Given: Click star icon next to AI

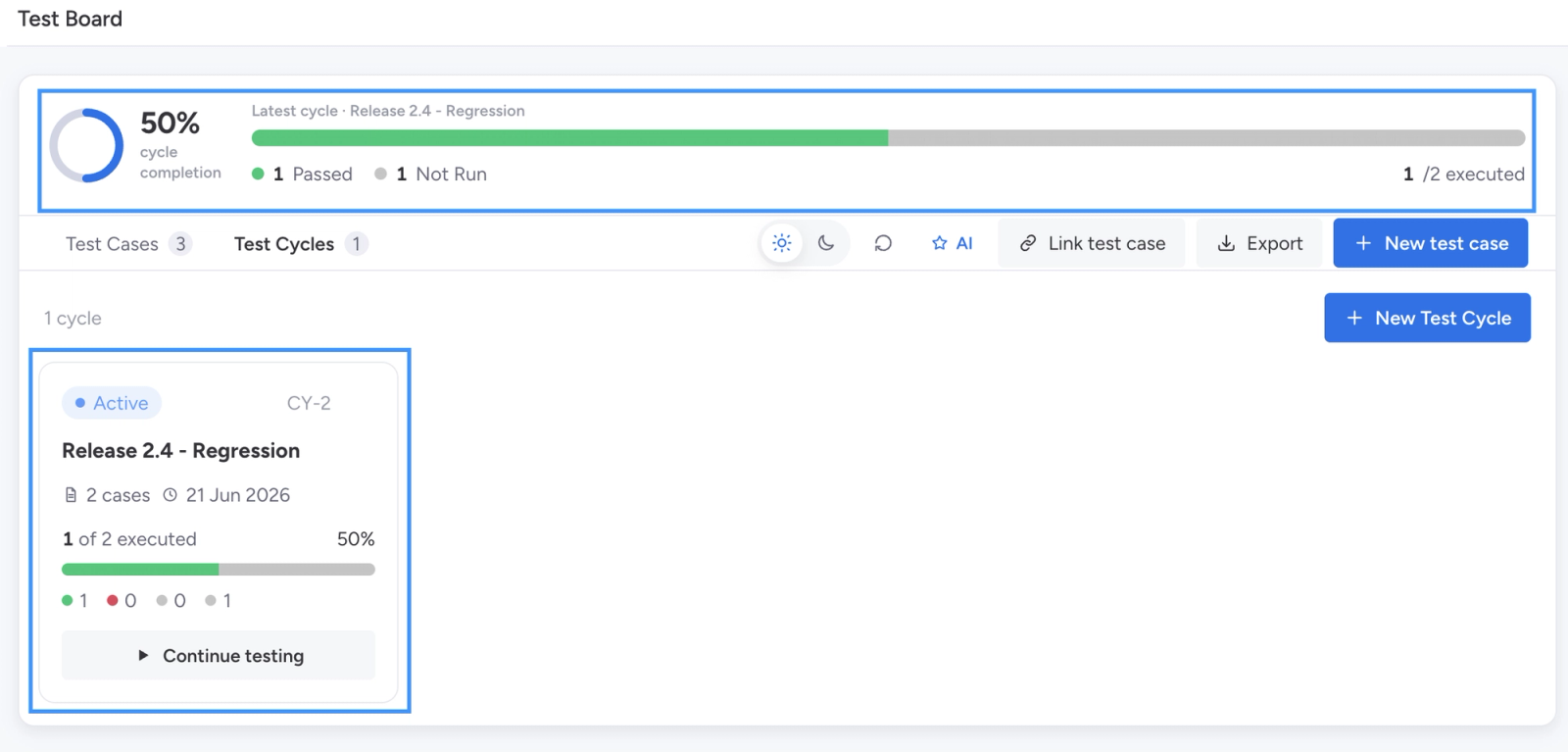Looking at the screenshot, I should 940,243.
